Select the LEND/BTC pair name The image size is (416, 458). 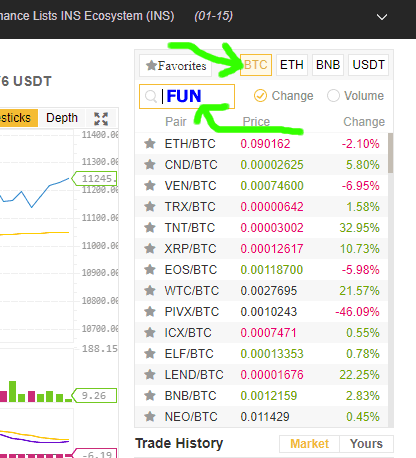[194, 375]
